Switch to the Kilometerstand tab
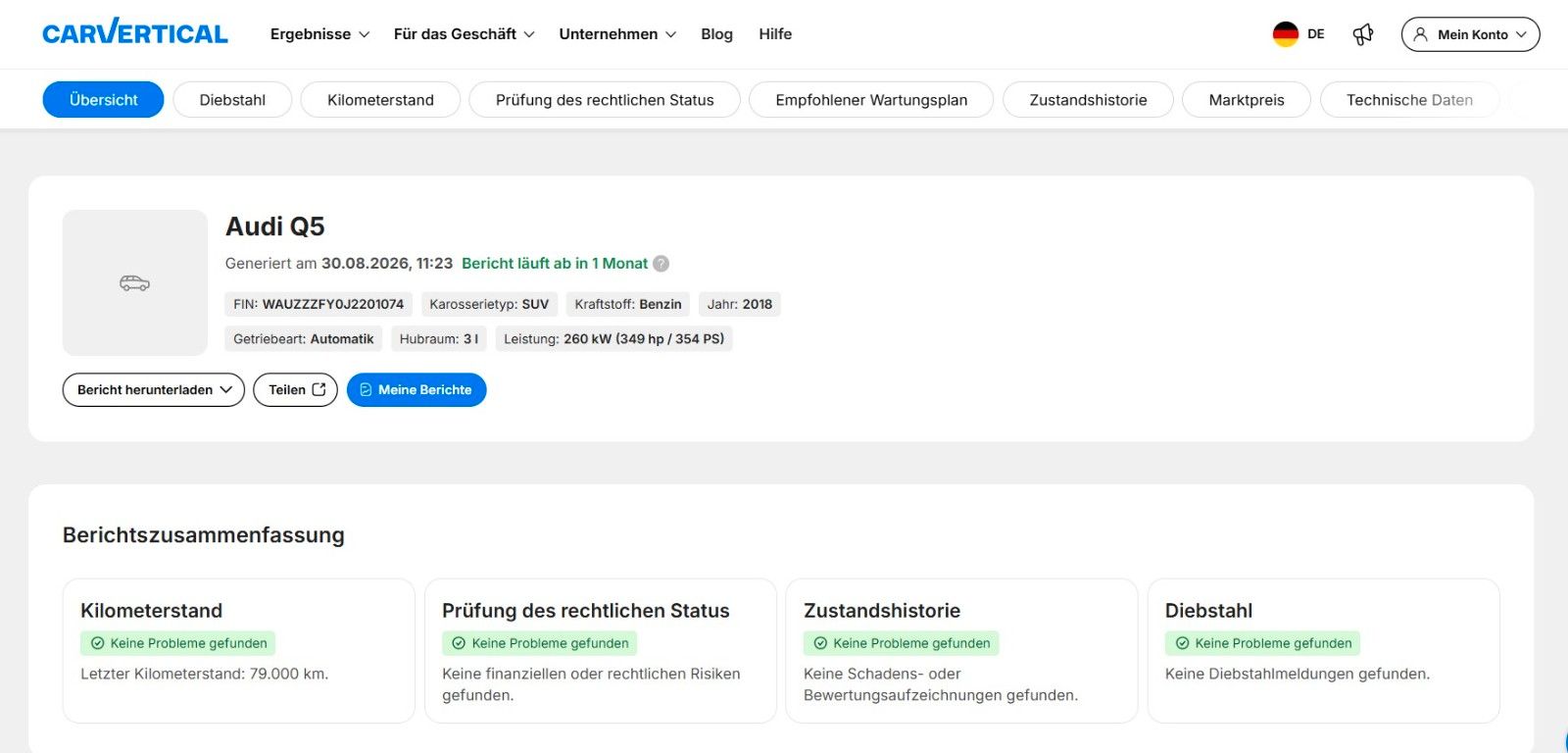1568x753 pixels. coord(380,100)
